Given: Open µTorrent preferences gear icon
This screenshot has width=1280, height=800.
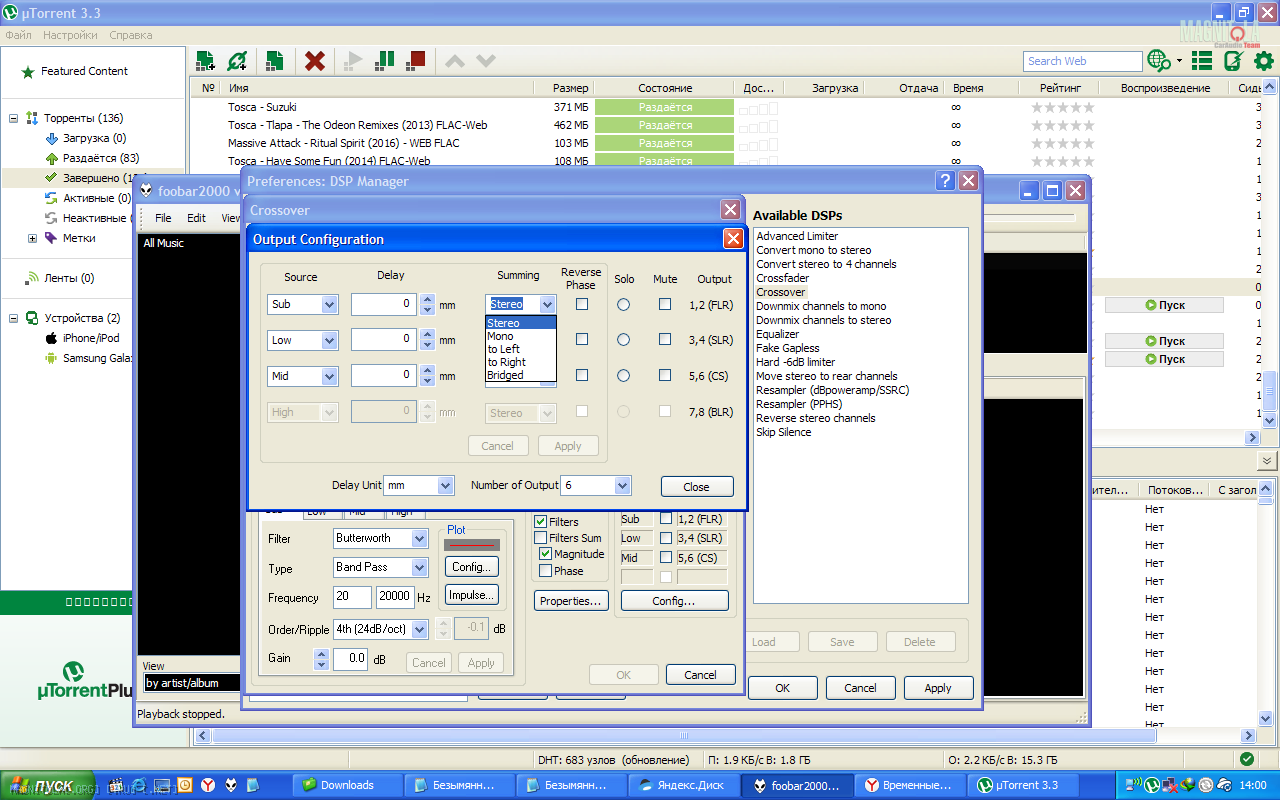Looking at the screenshot, I should tap(1264, 61).
